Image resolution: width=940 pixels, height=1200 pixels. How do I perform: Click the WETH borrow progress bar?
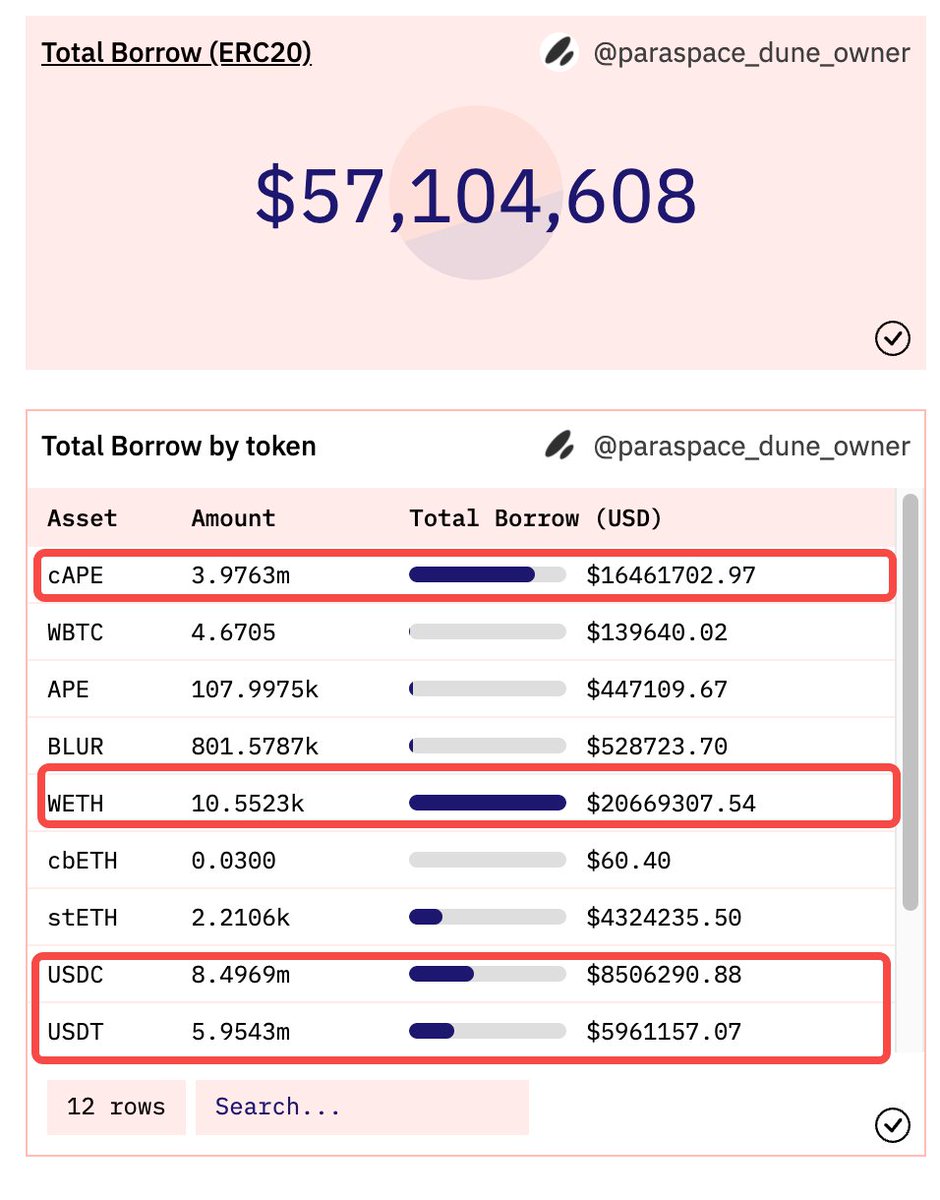pyautogui.click(x=487, y=802)
